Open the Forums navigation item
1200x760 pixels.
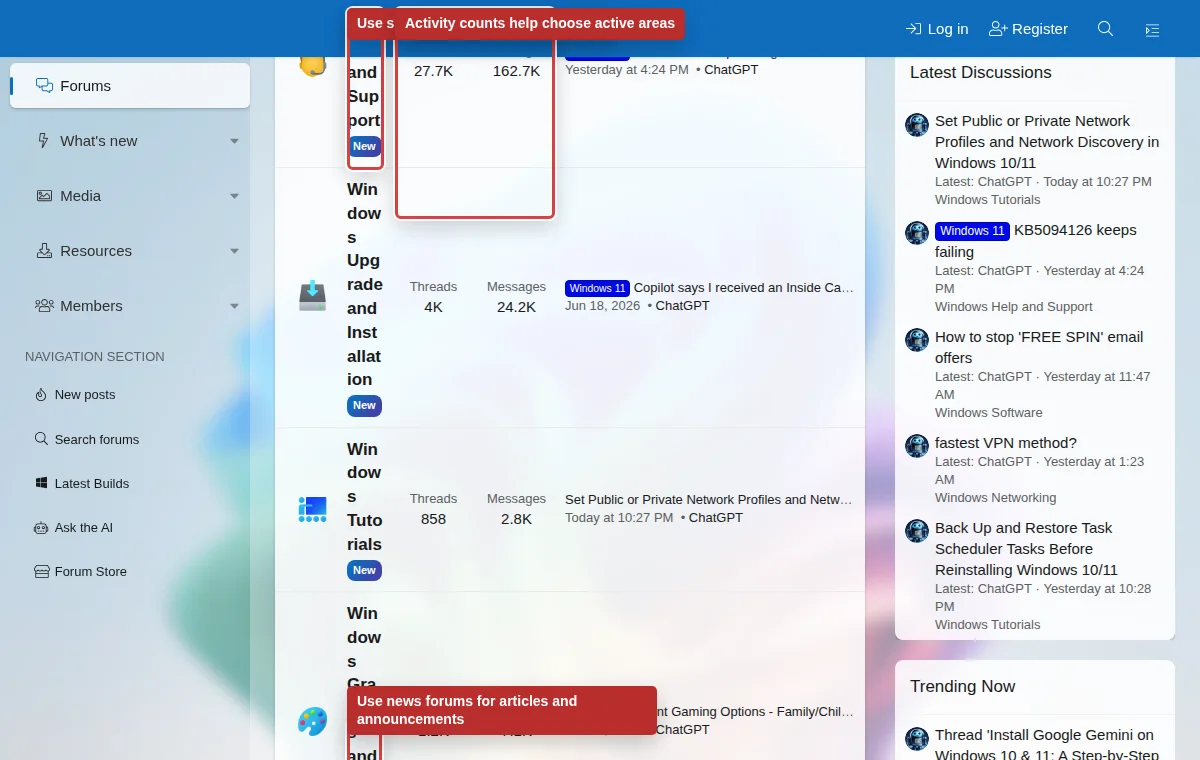click(x=130, y=86)
